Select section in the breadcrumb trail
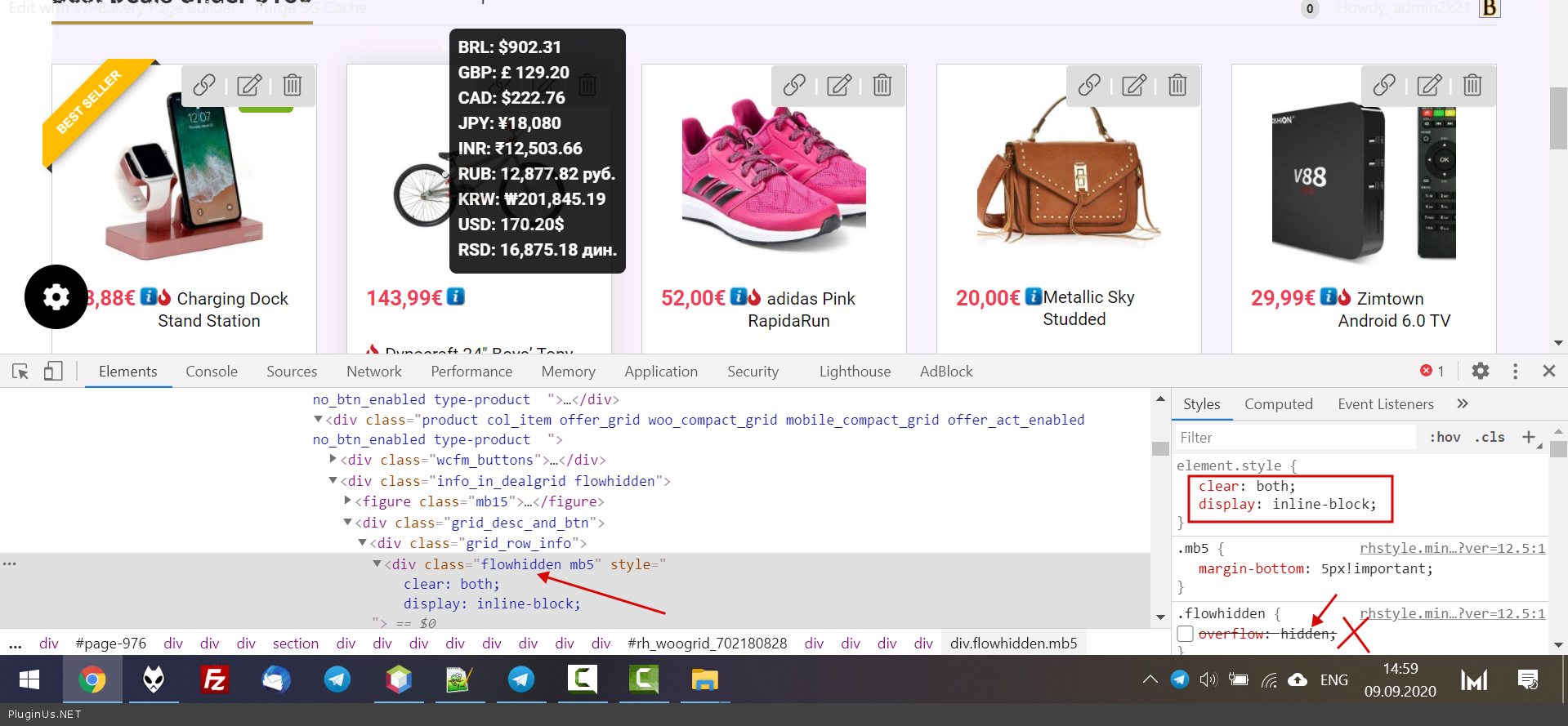1568x726 pixels. 295,644
